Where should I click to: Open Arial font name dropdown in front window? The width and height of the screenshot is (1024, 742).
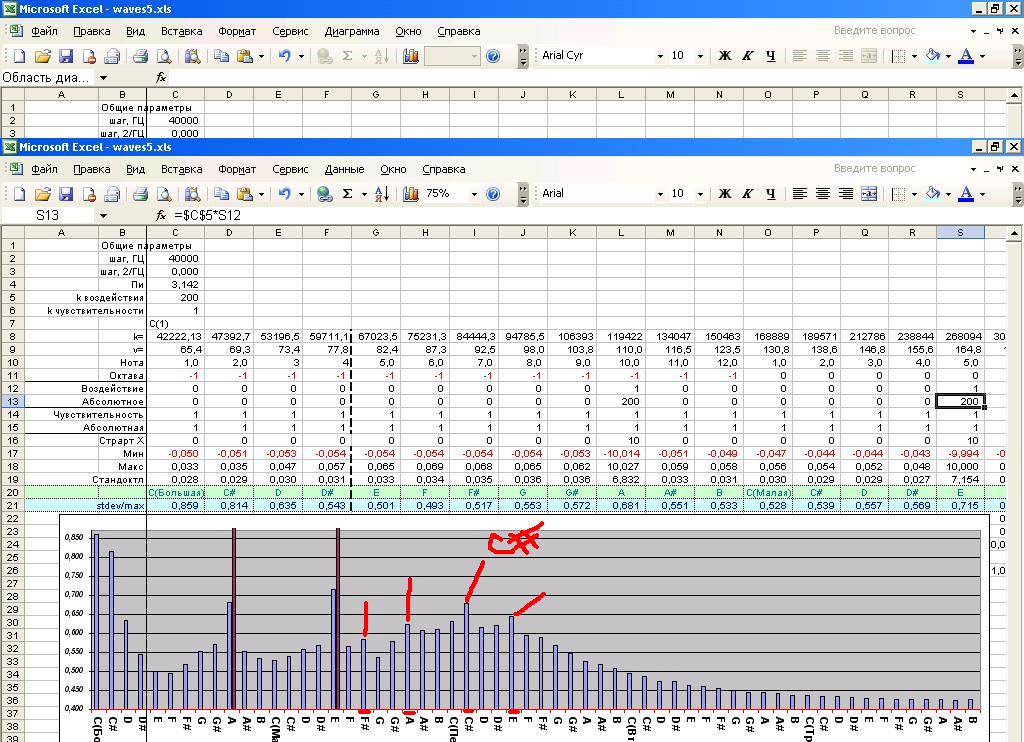tap(660, 194)
